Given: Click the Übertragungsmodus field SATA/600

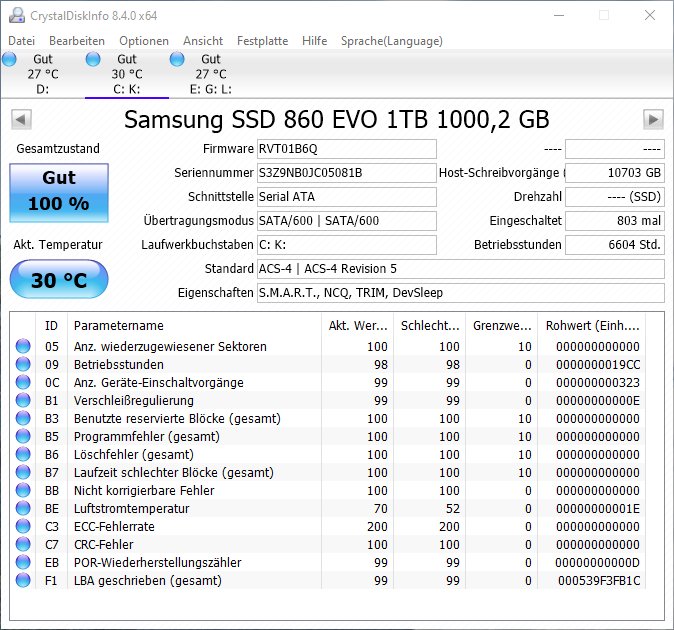Looking at the screenshot, I should coord(347,221).
